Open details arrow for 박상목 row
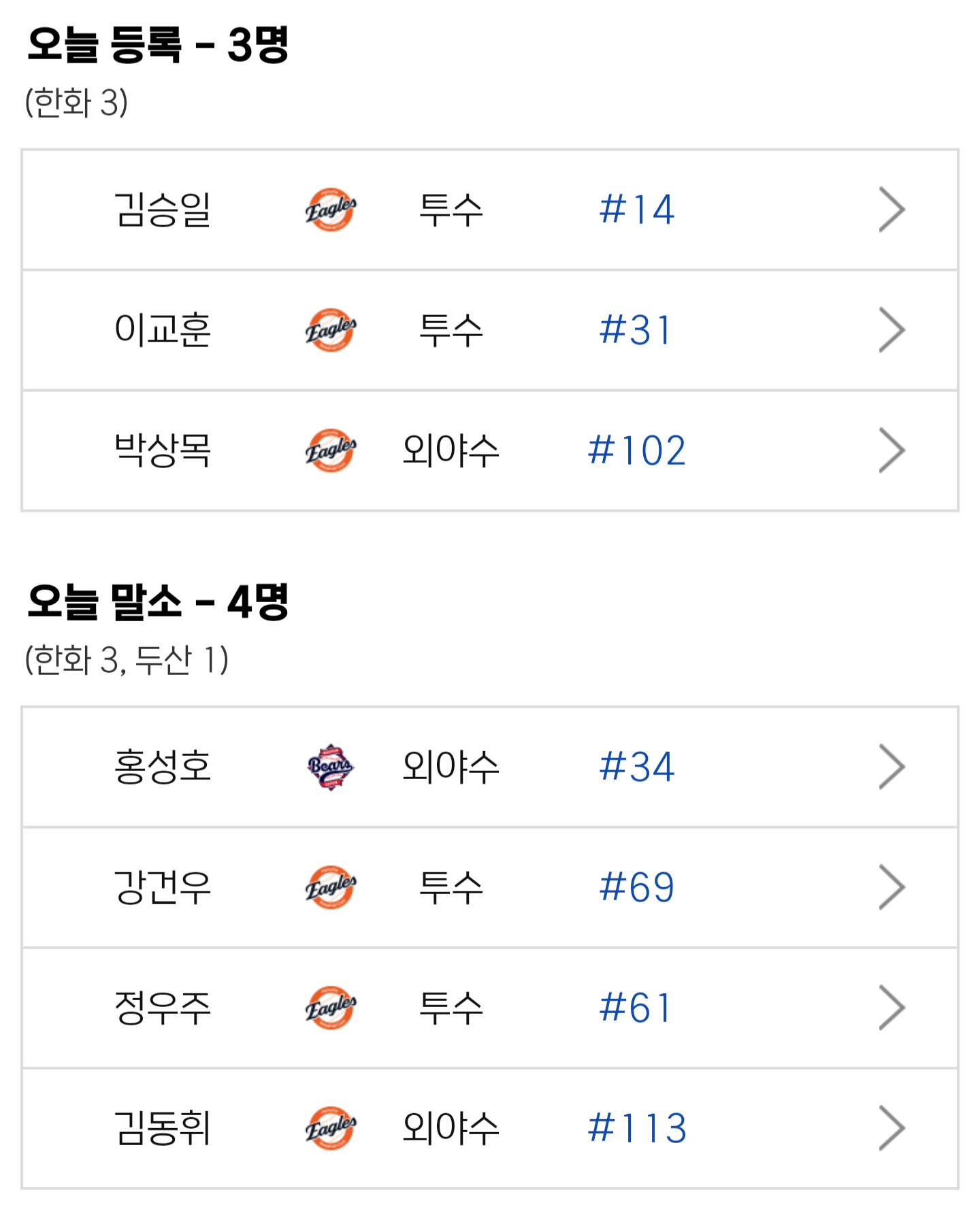Screen dimensions: 980x1224 (892, 450)
